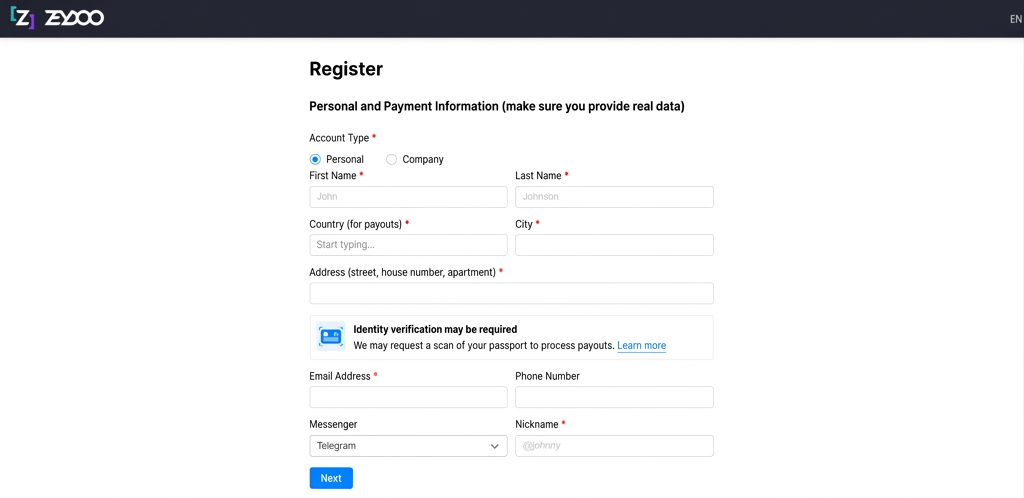Click the Zeydoo logo in the header
The height and width of the screenshot is (498, 1024).
coord(57,18)
